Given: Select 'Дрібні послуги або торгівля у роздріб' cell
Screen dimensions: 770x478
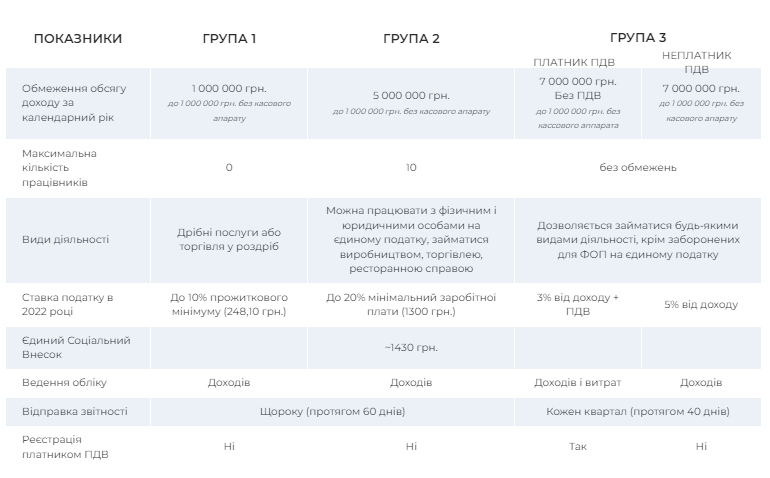Looking at the screenshot, I should coord(229,240).
